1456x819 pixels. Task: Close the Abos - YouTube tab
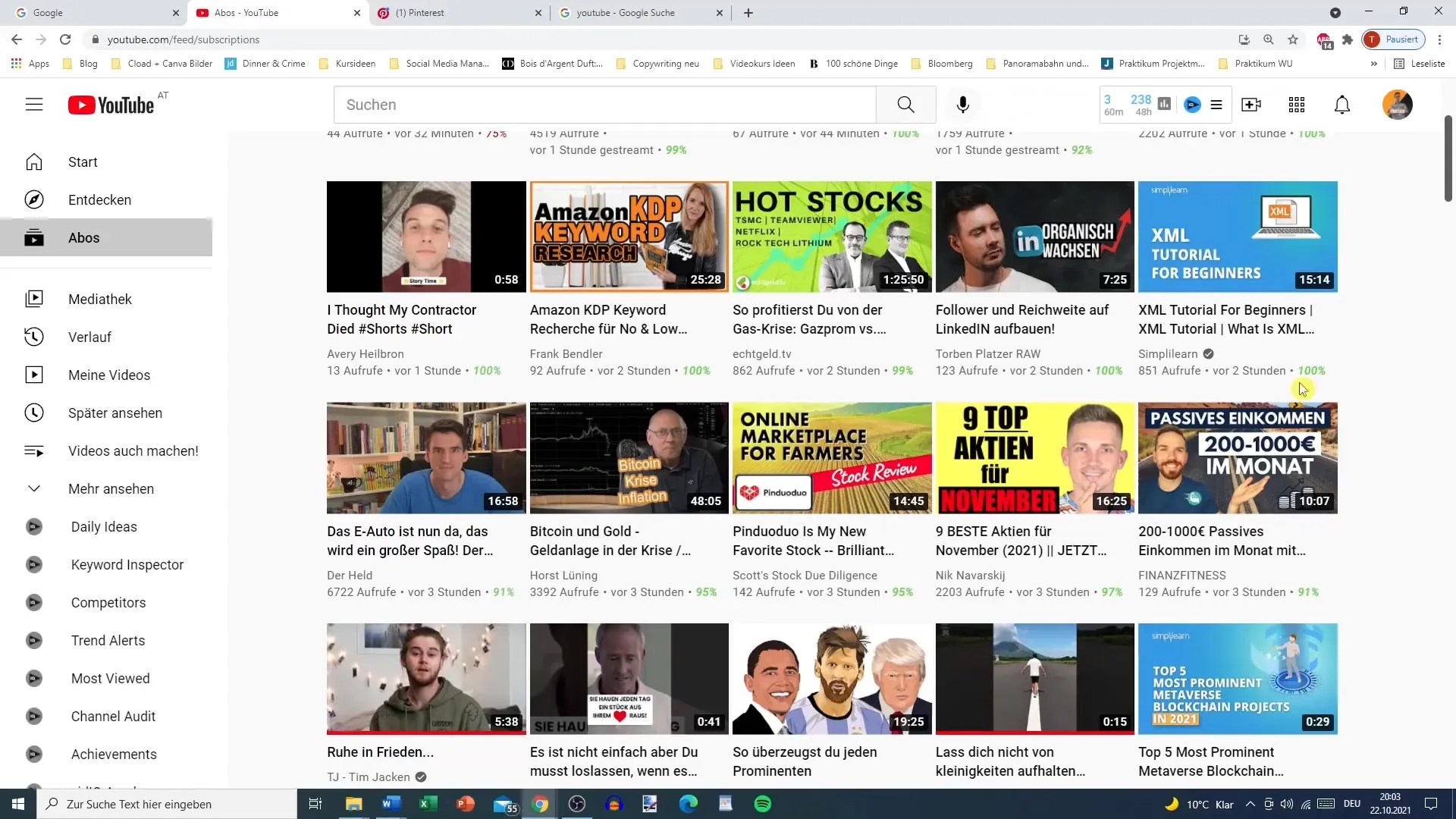[x=357, y=13]
